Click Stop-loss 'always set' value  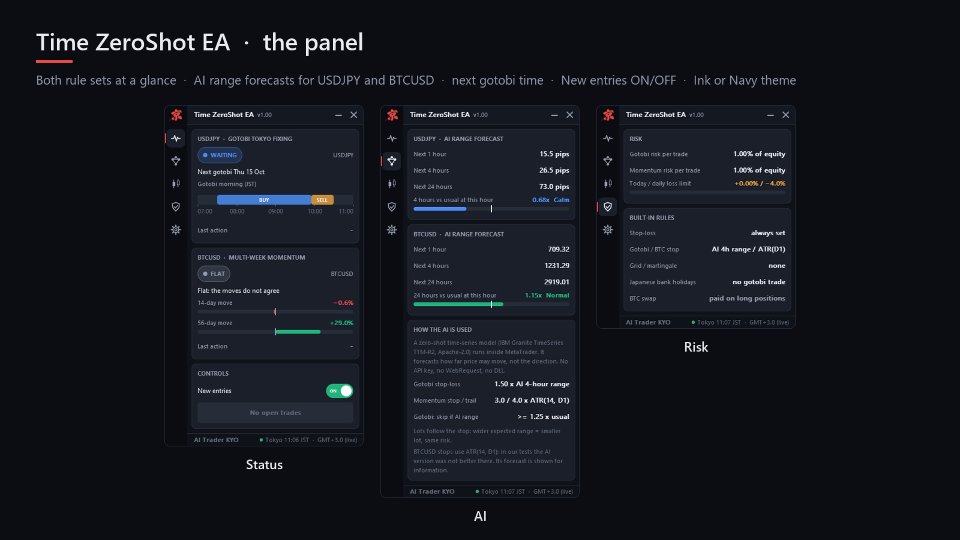point(768,233)
